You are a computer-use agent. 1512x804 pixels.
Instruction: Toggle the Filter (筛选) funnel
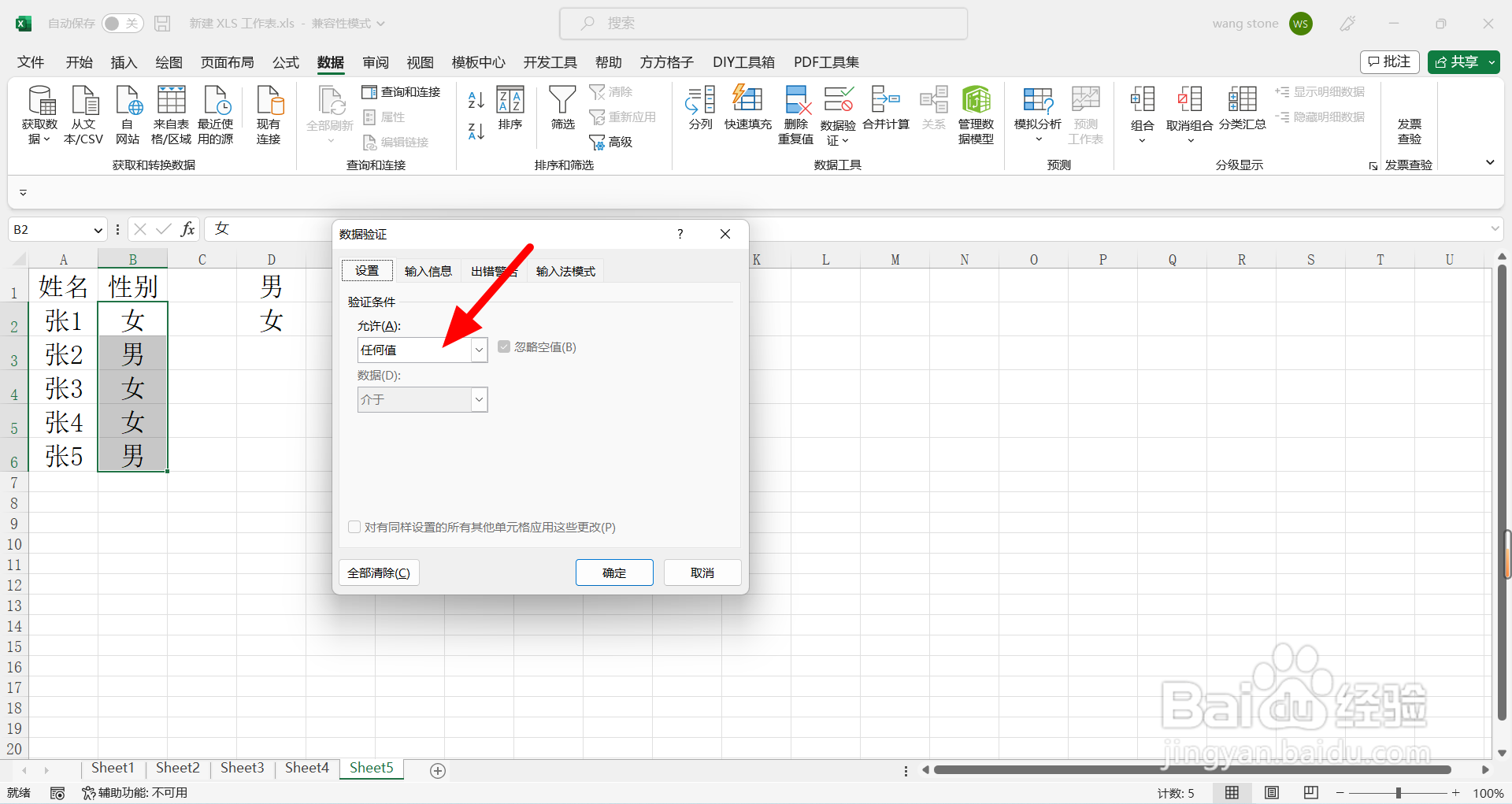pos(562,109)
